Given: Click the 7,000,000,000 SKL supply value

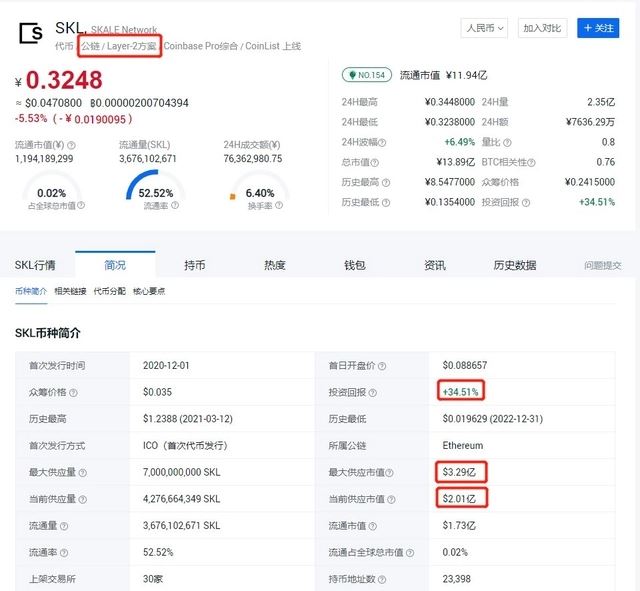Looking at the screenshot, I should point(182,472).
